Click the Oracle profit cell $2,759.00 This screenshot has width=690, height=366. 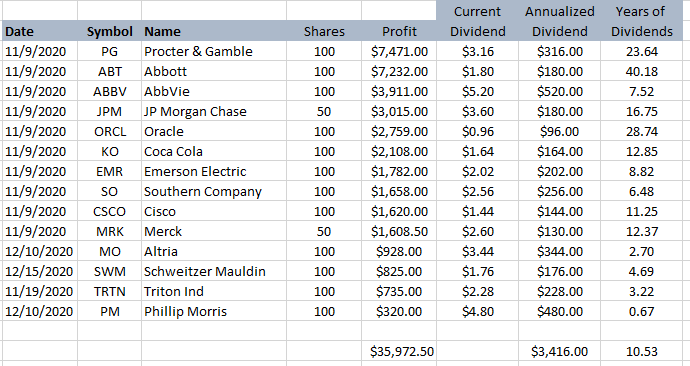pyautogui.click(x=399, y=132)
